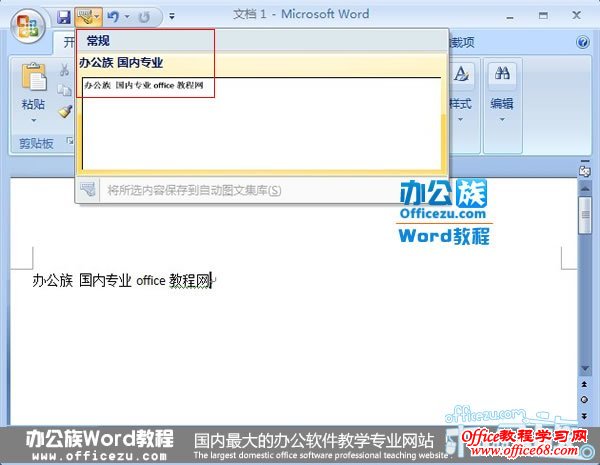The height and width of the screenshot is (465, 600).
Task: Open Word Help question mark icon
Action: pyautogui.click(x=583, y=42)
